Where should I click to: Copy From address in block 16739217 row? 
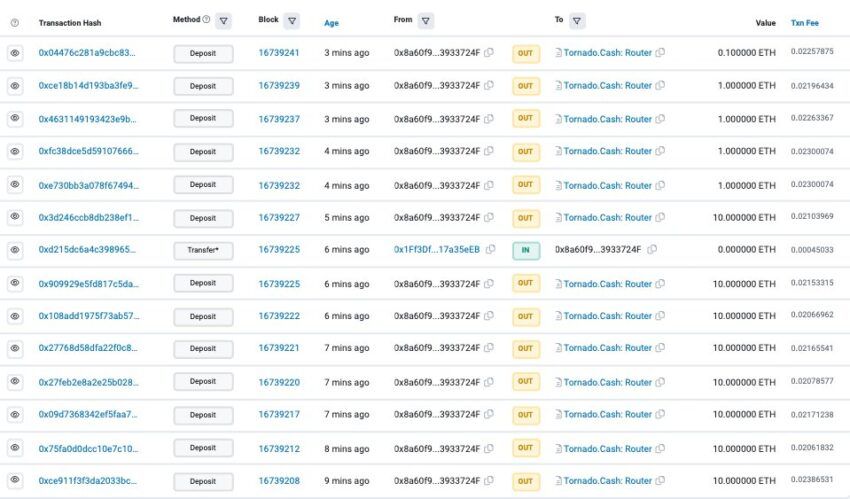(489, 414)
